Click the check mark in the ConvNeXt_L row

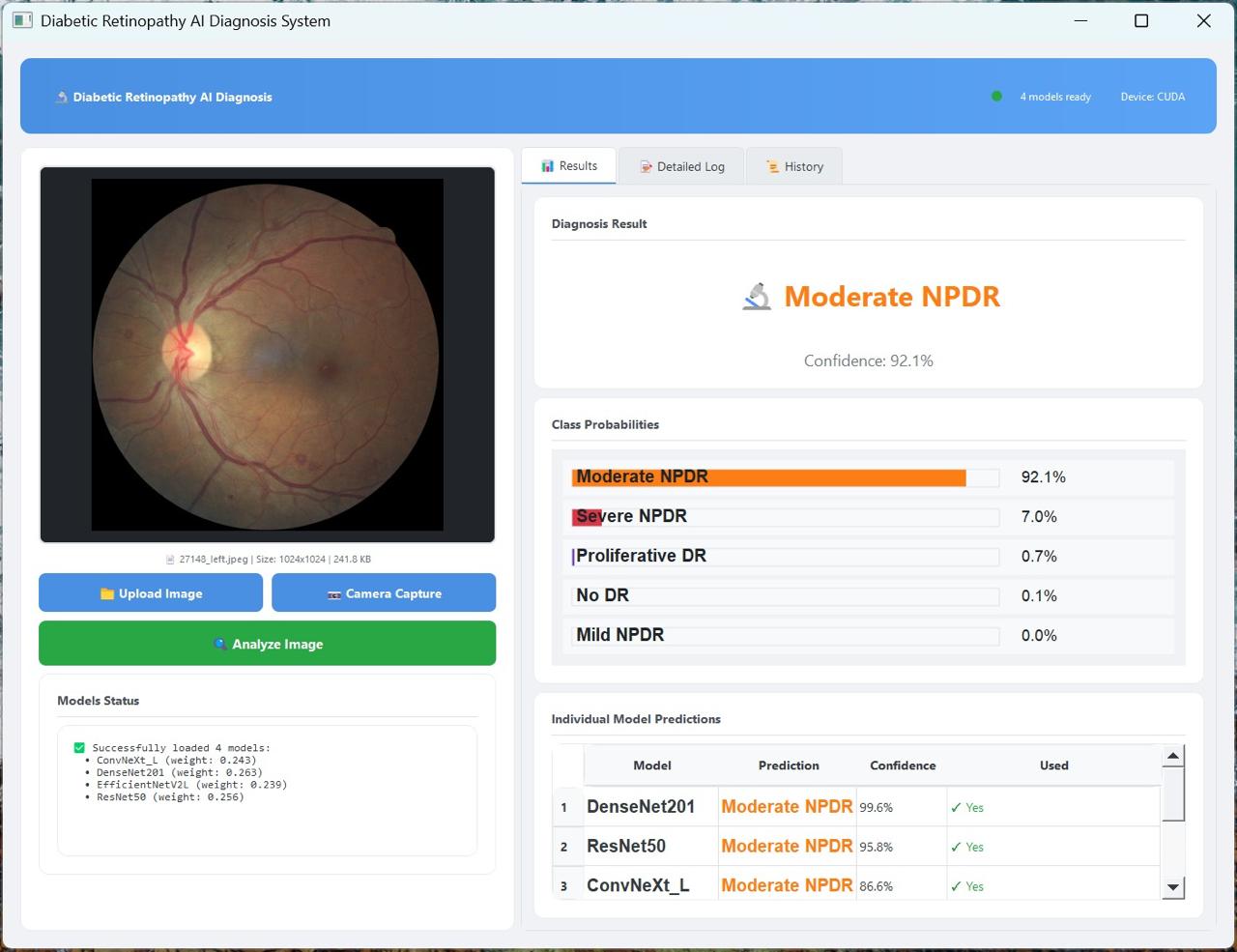(956, 886)
